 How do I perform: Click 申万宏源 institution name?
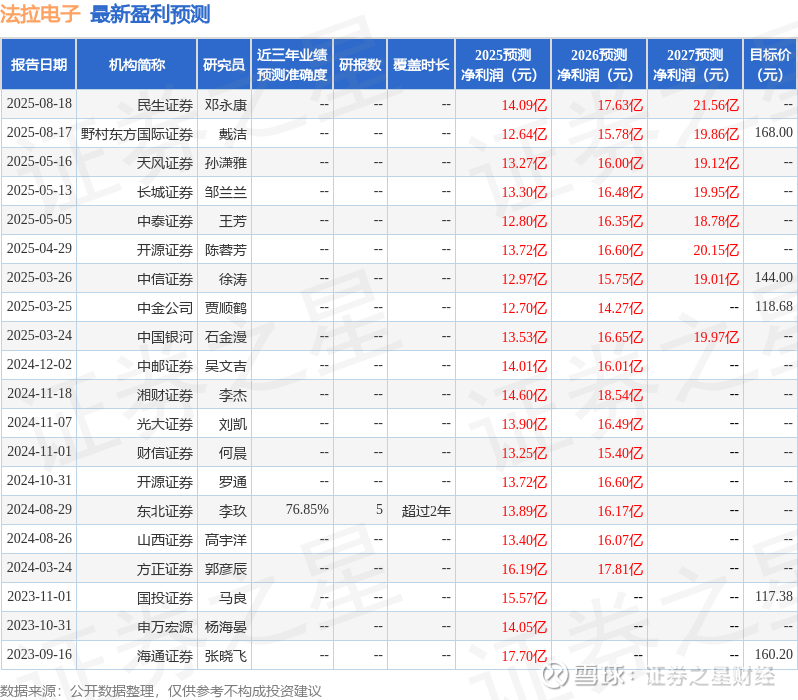coord(165,628)
